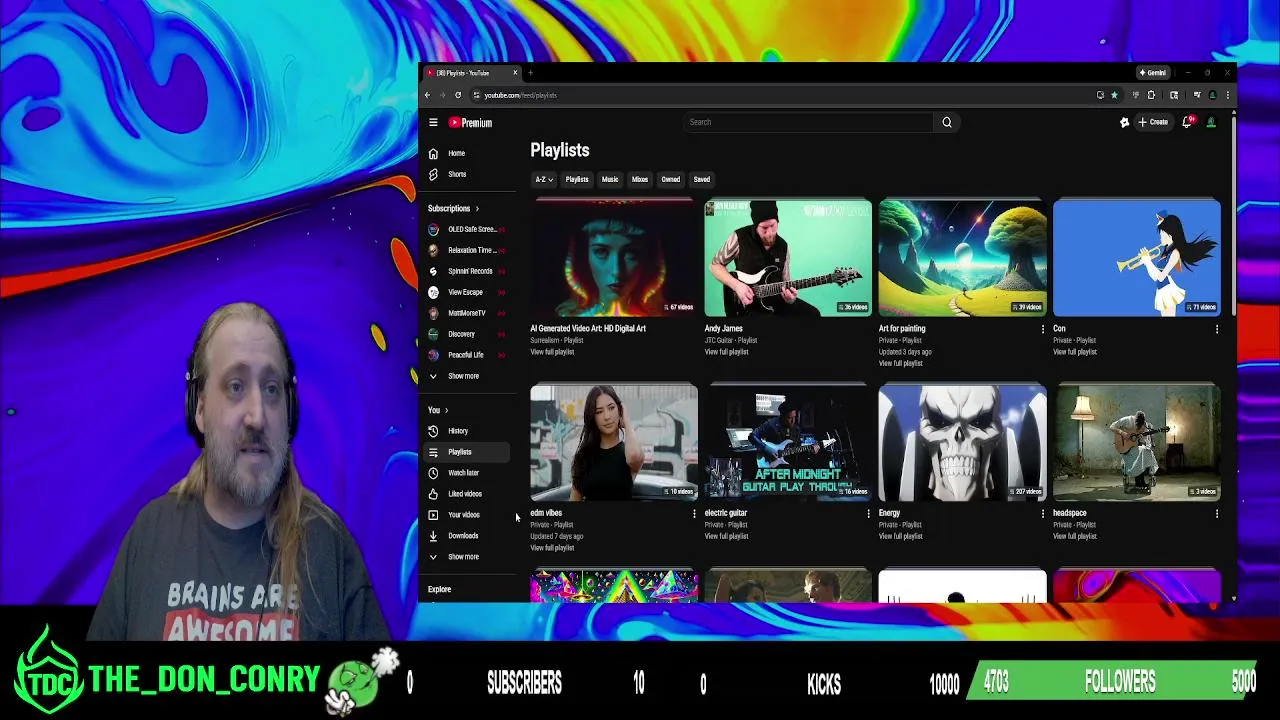Image resolution: width=1280 pixels, height=720 pixels.
Task: Click the youtube.com address bar
Action: tap(780, 95)
